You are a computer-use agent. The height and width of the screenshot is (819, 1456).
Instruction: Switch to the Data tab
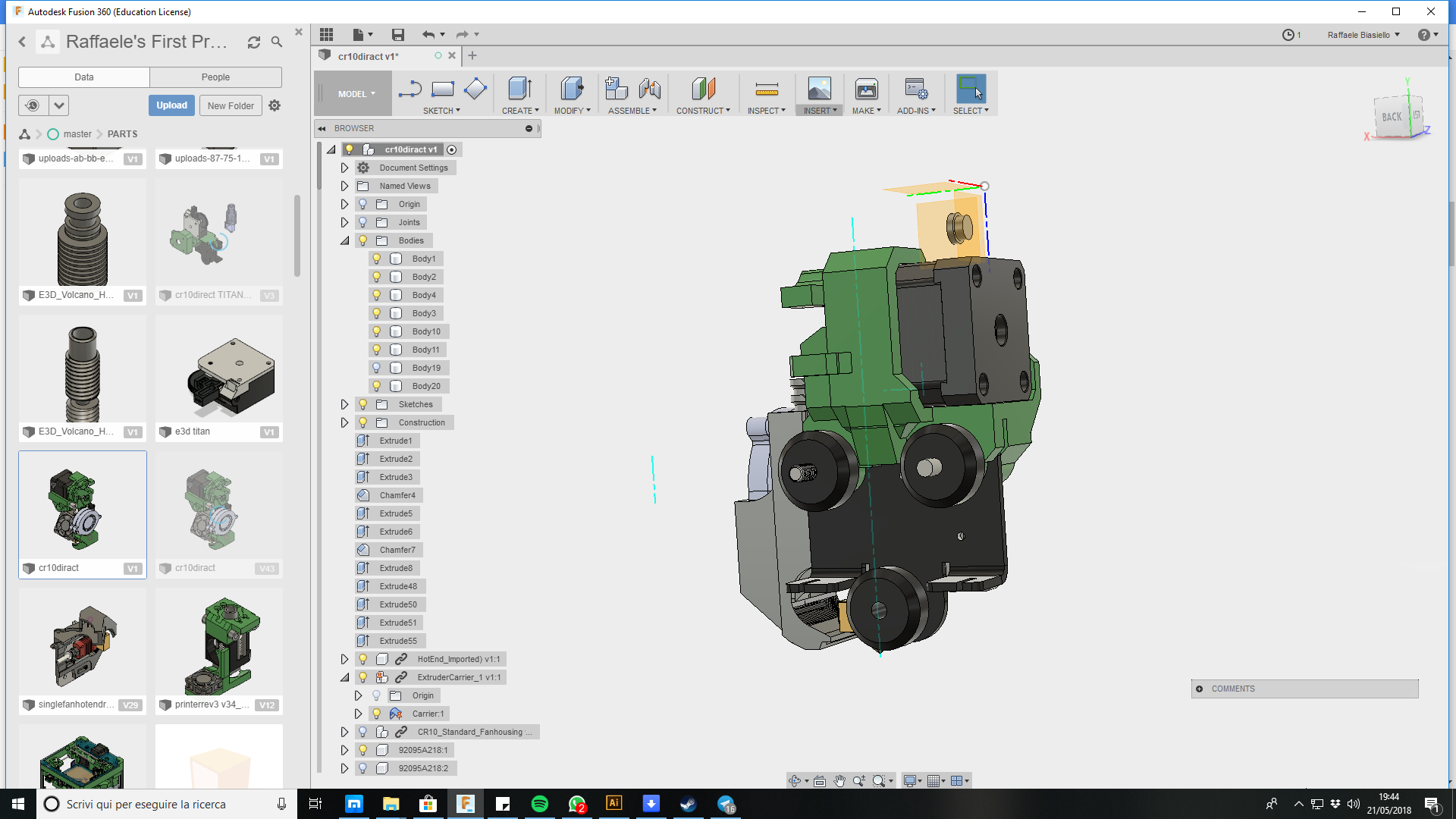(x=84, y=77)
